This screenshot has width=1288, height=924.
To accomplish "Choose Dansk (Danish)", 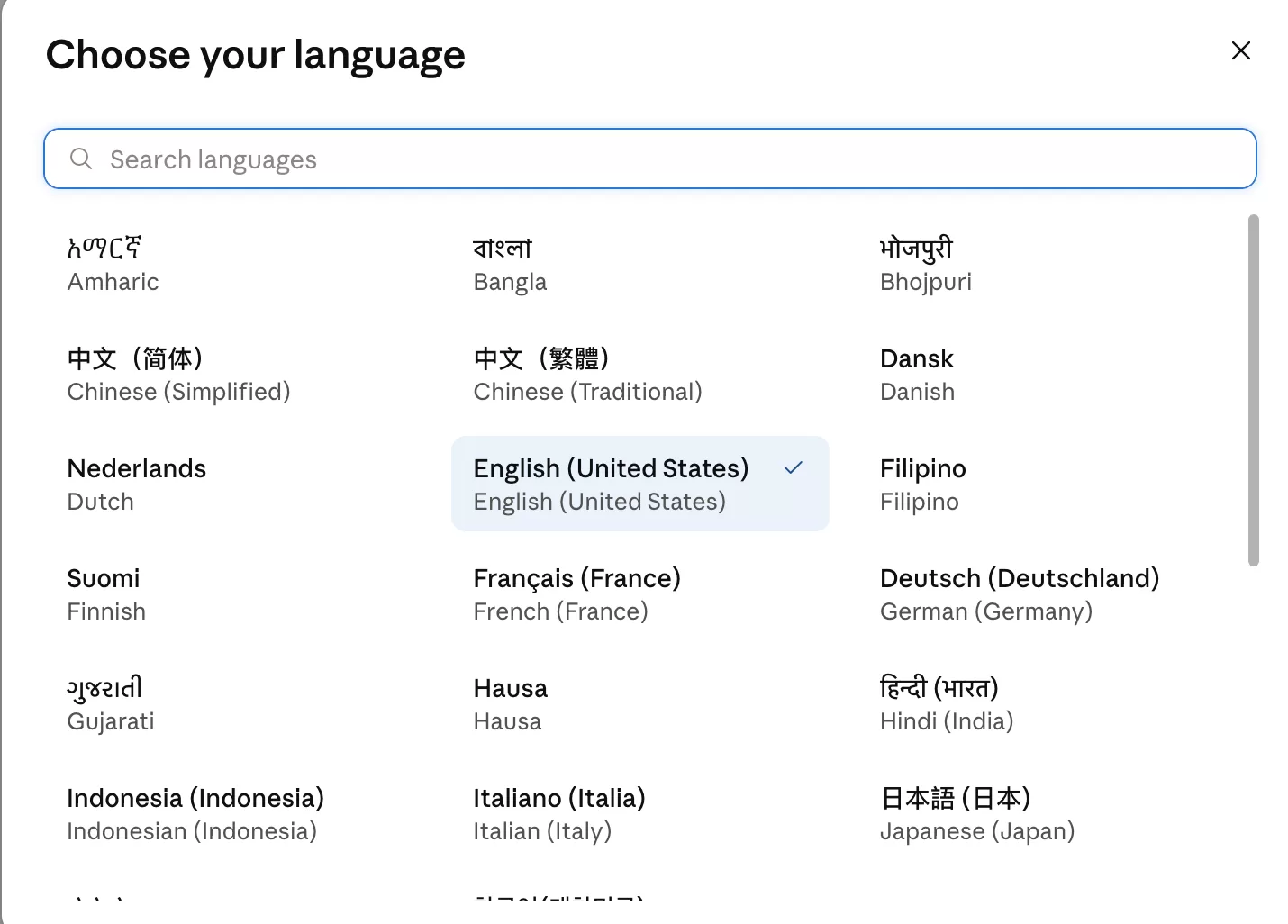I will tap(1046, 374).
